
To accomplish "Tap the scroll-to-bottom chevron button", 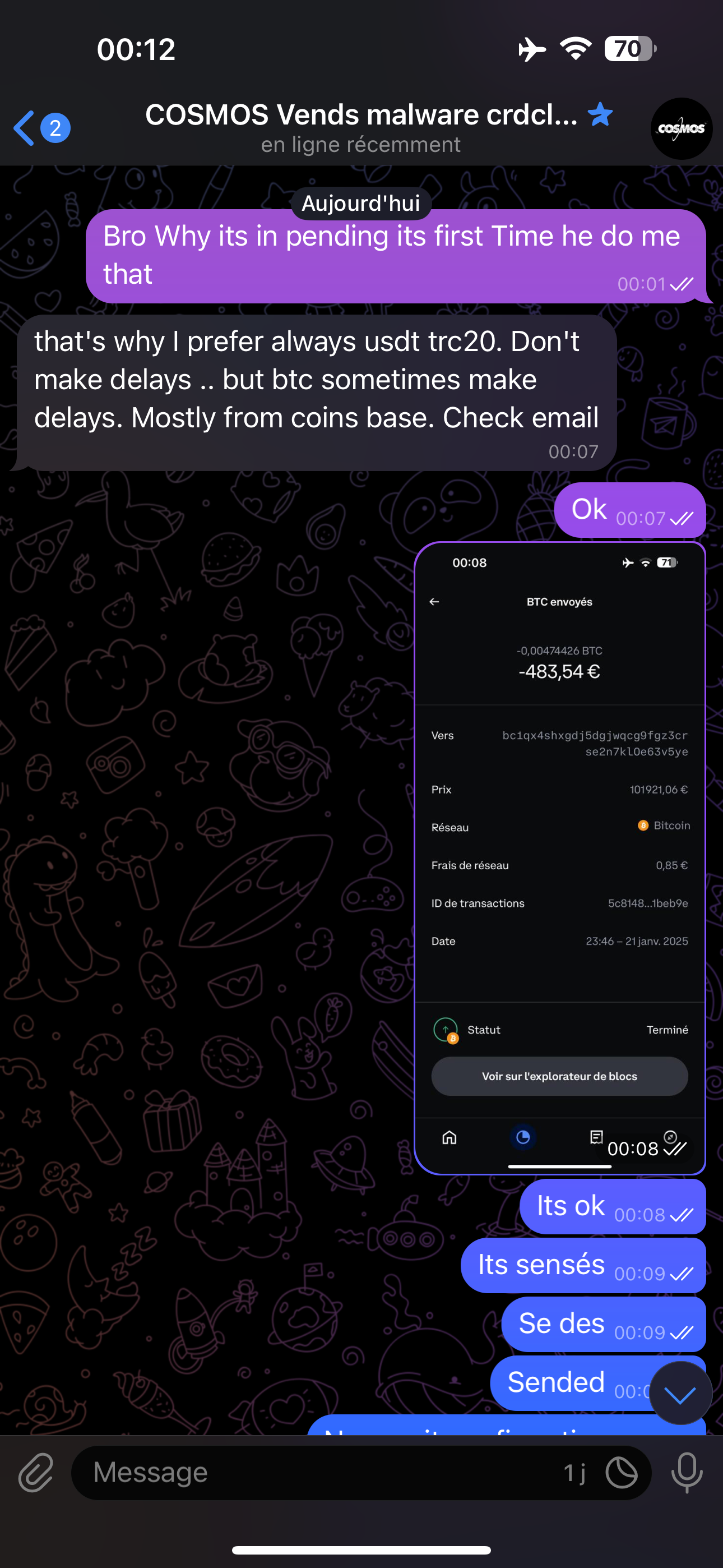I will [x=680, y=1393].
